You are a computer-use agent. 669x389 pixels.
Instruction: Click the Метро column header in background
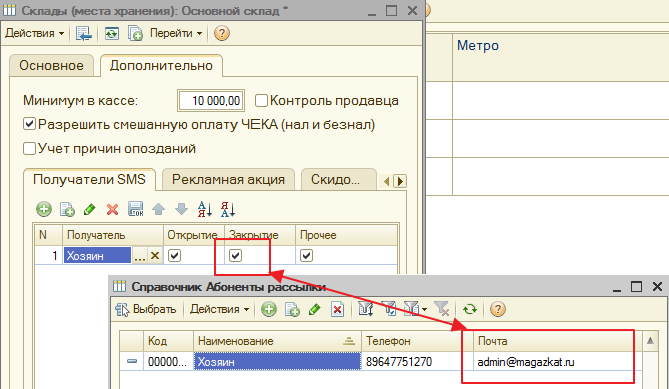coord(561,58)
